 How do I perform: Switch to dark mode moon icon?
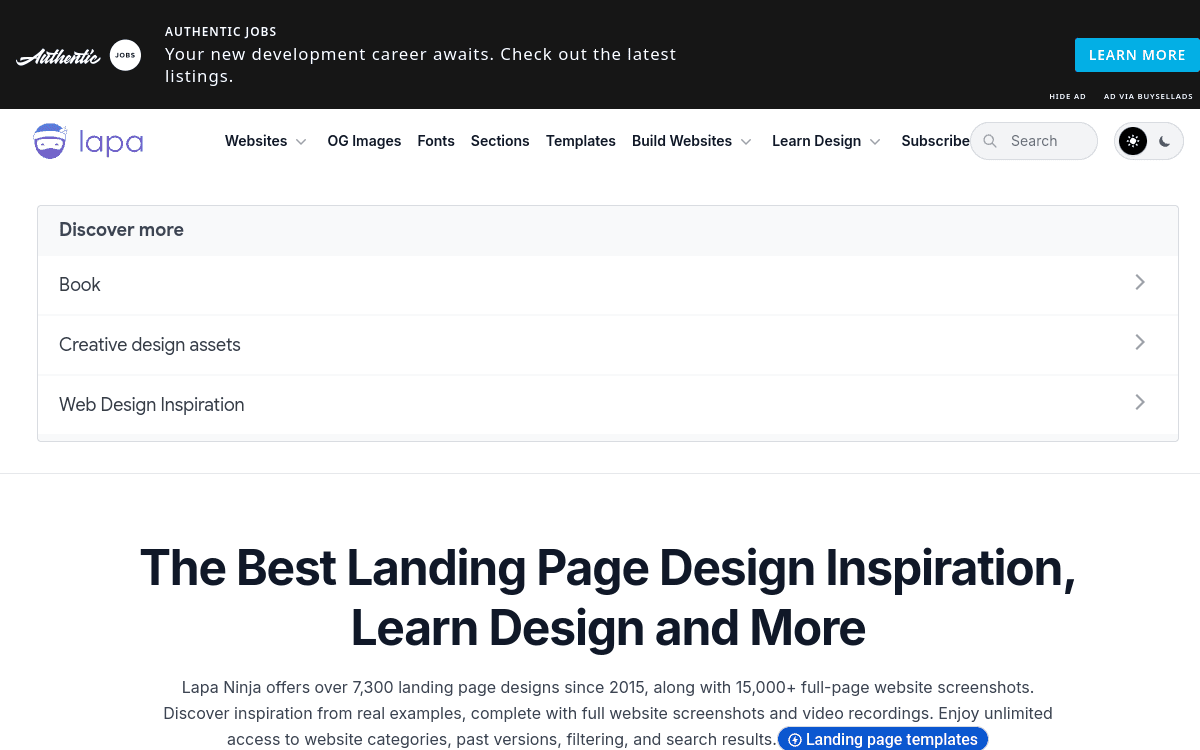pyautogui.click(x=1165, y=141)
